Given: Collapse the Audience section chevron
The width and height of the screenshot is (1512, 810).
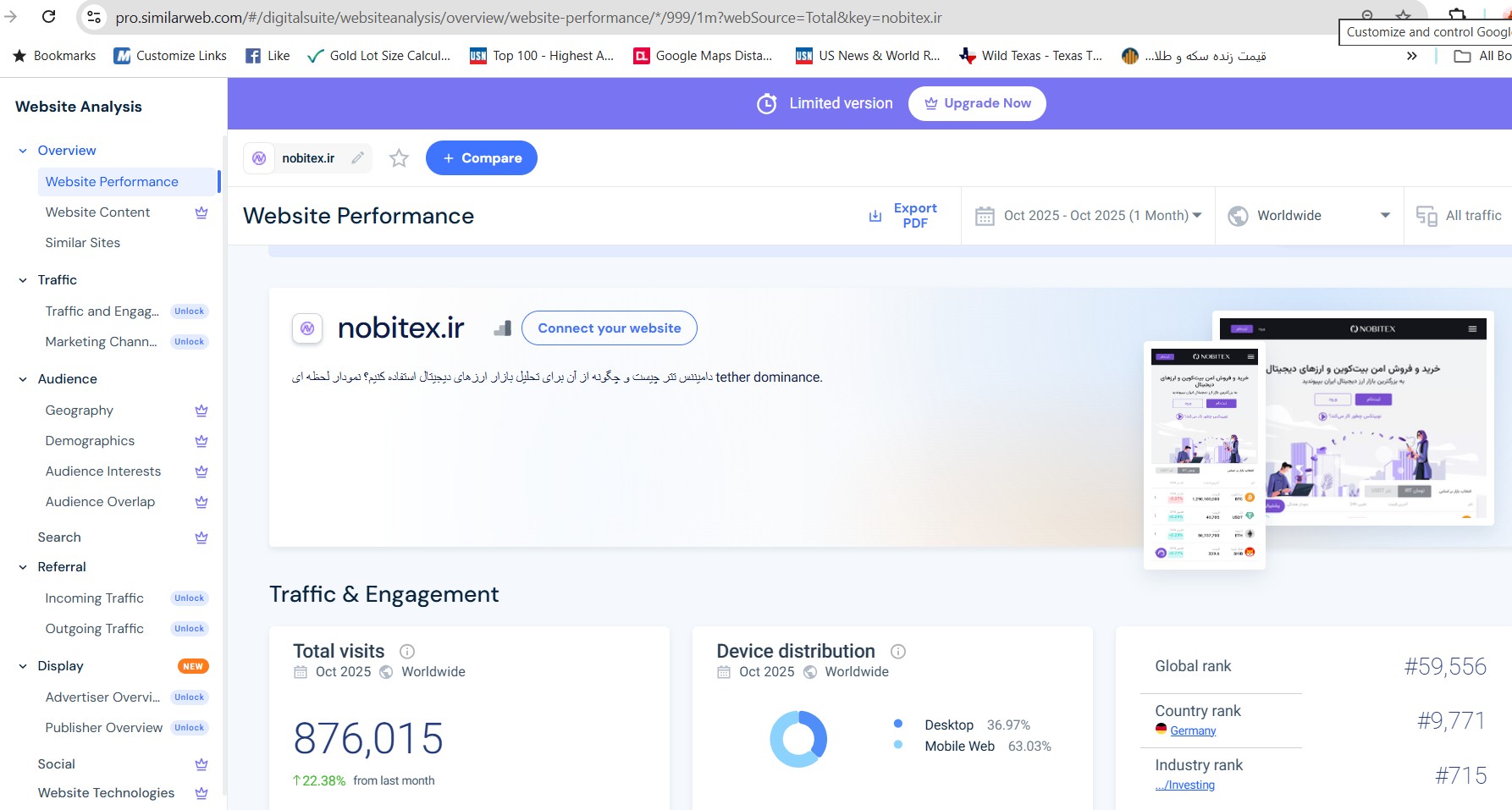Looking at the screenshot, I should tap(23, 379).
